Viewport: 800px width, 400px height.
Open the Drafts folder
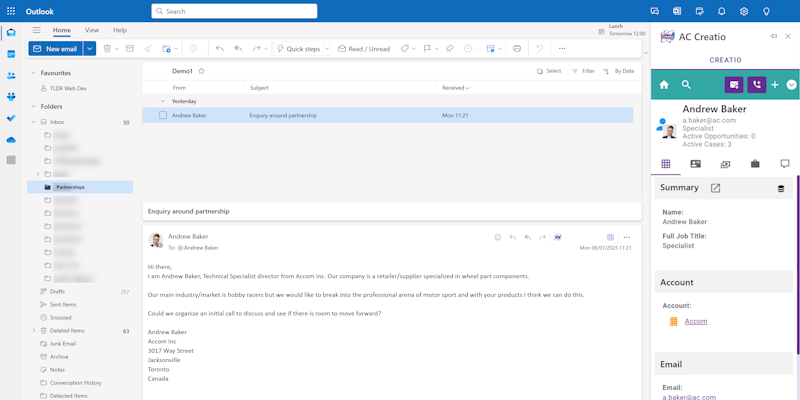(57, 291)
